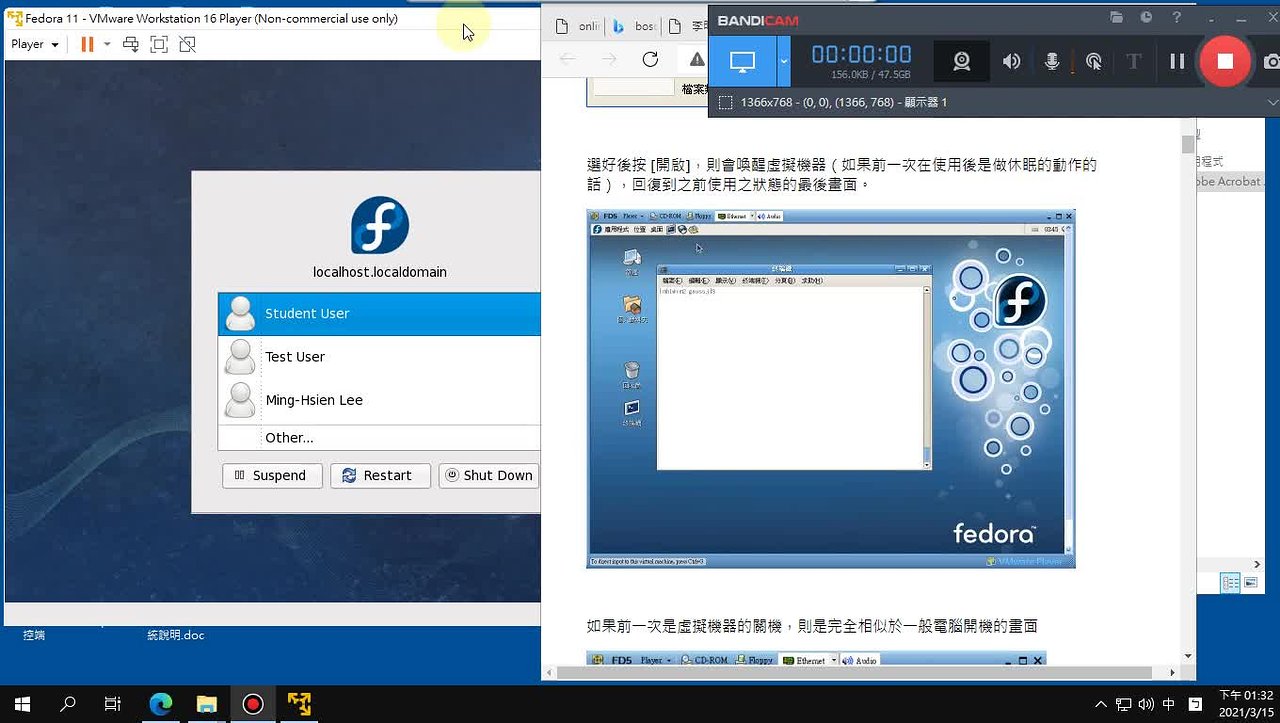Open taskbar clock showing 下午 01:32
Screen dimensions: 1280x723
(1246, 704)
